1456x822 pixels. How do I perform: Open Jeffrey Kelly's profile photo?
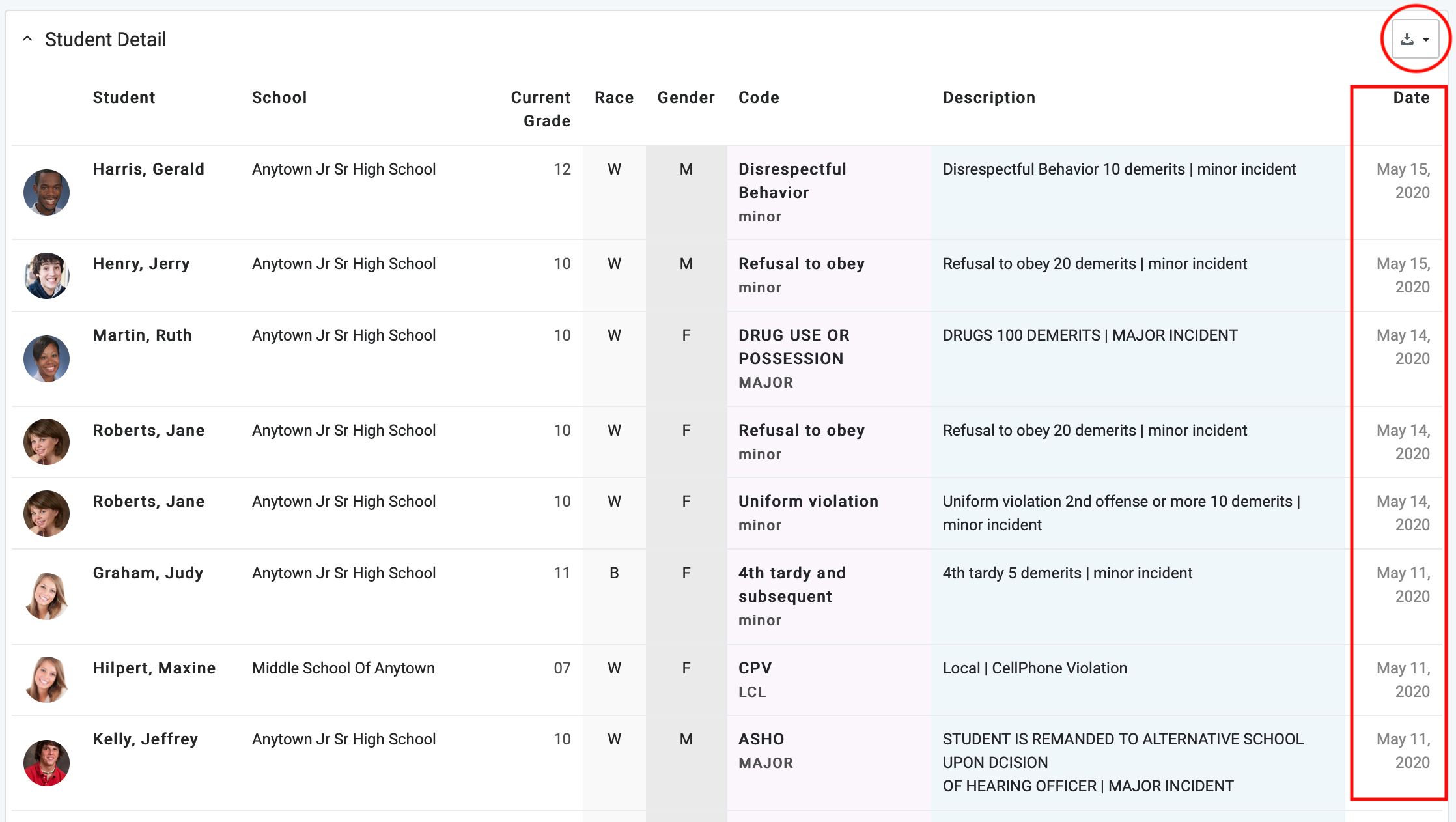point(46,763)
